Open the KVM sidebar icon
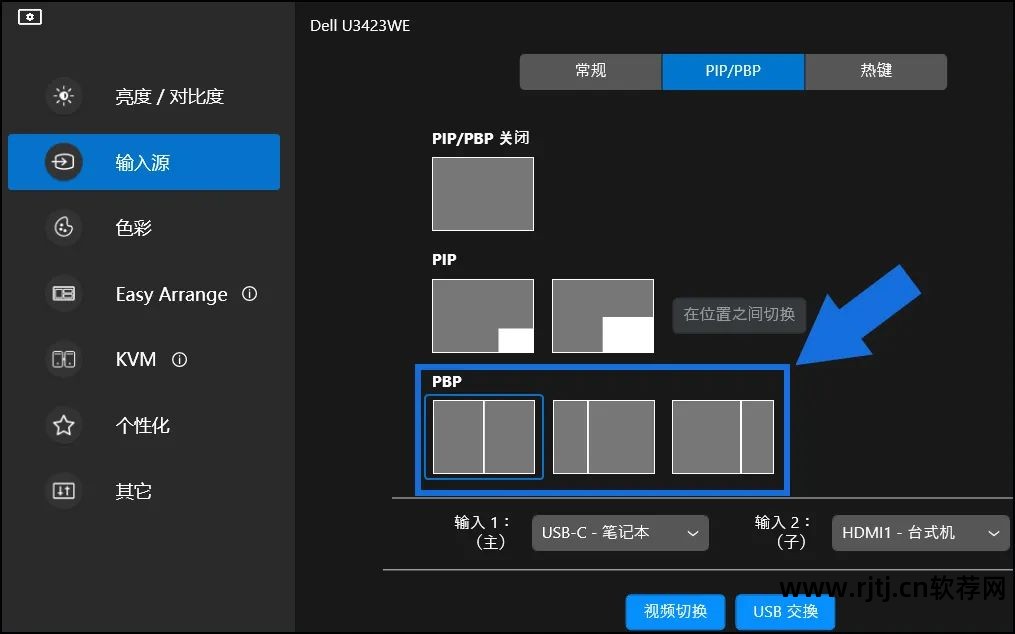The width and height of the screenshot is (1015, 634). (64, 360)
